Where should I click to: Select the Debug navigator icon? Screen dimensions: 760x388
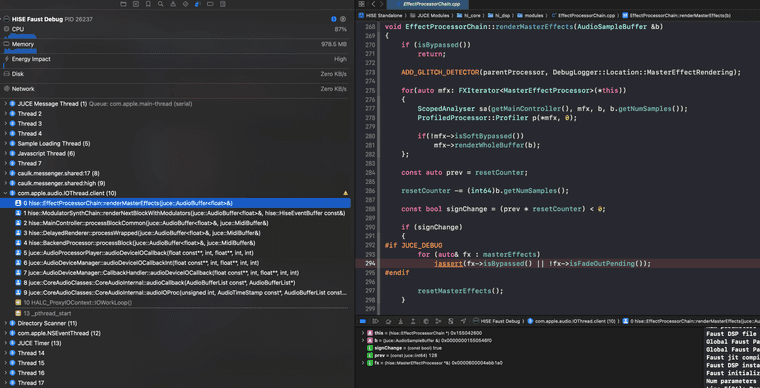click(x=198, y=4)
